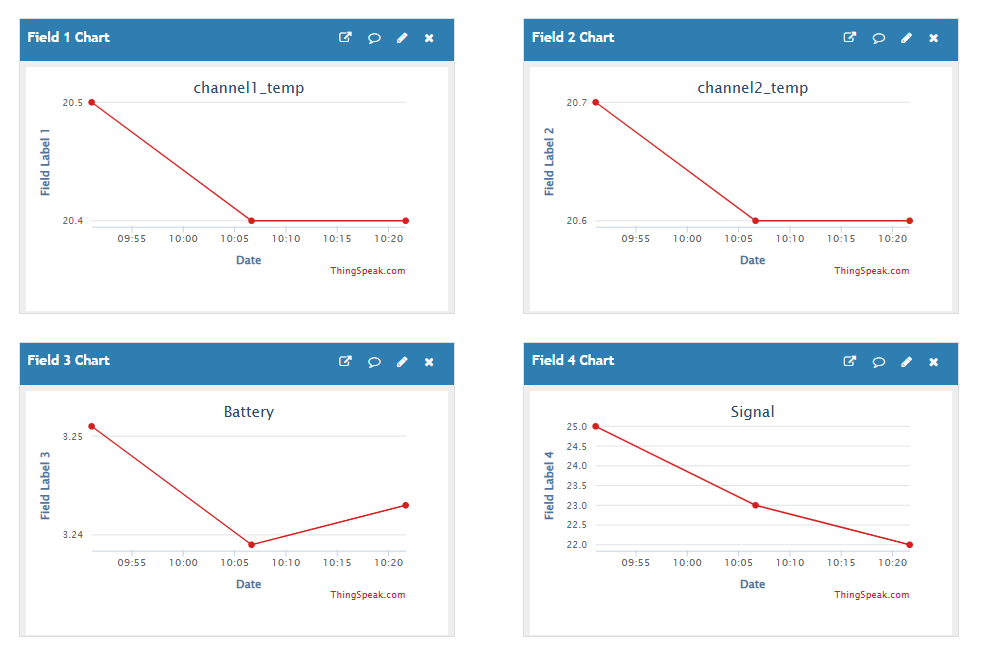
Task: Open ThingSpeak.com link under channel1_temp chart
Action: point(368,271)
